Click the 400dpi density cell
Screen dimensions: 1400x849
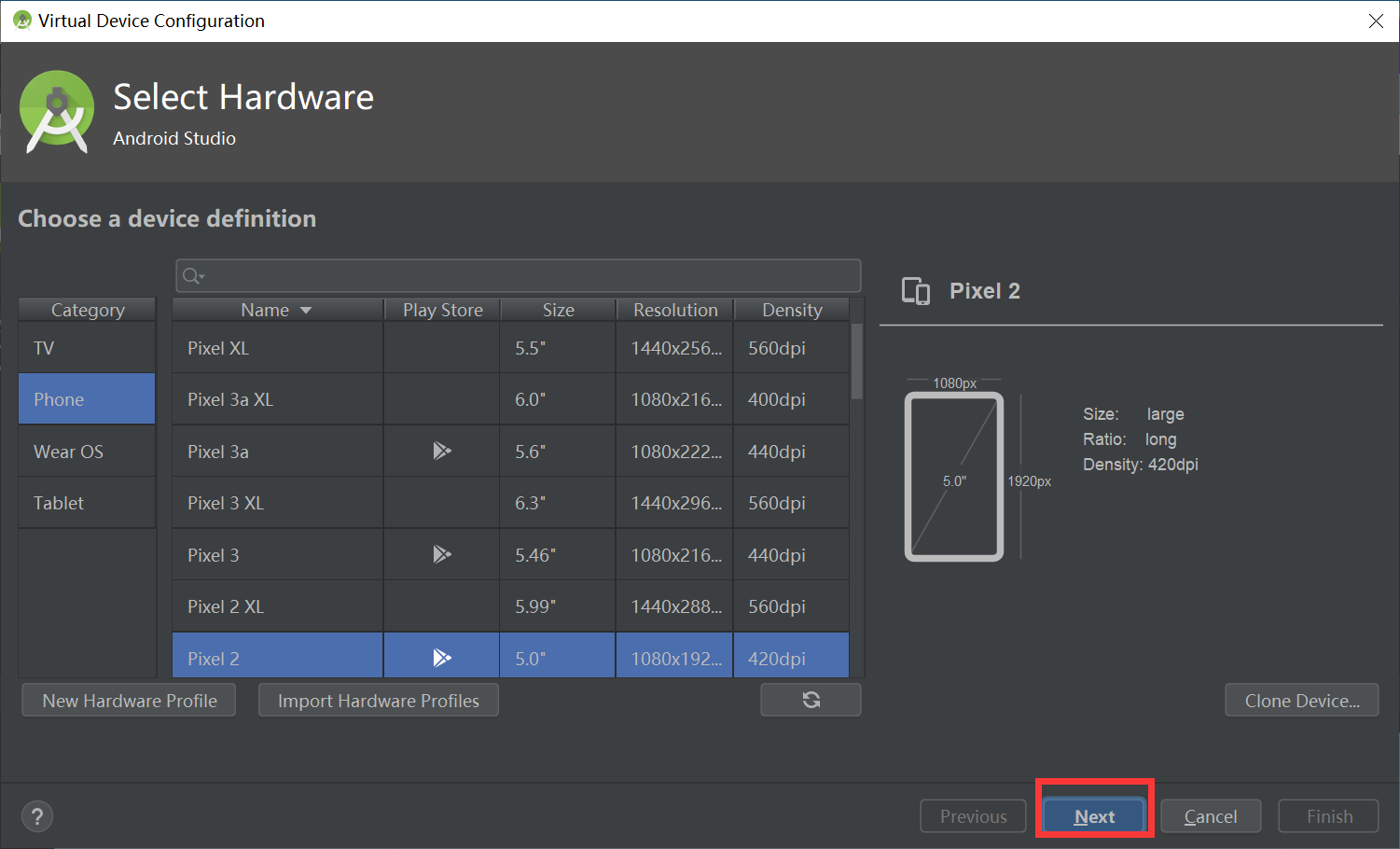click(791, 399)
